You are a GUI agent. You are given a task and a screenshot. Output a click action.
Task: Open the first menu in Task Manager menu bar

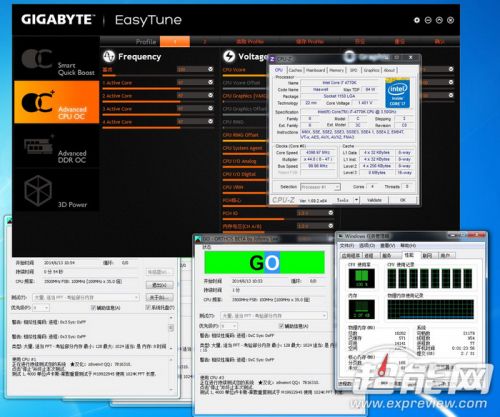click(x=347, y=246)
